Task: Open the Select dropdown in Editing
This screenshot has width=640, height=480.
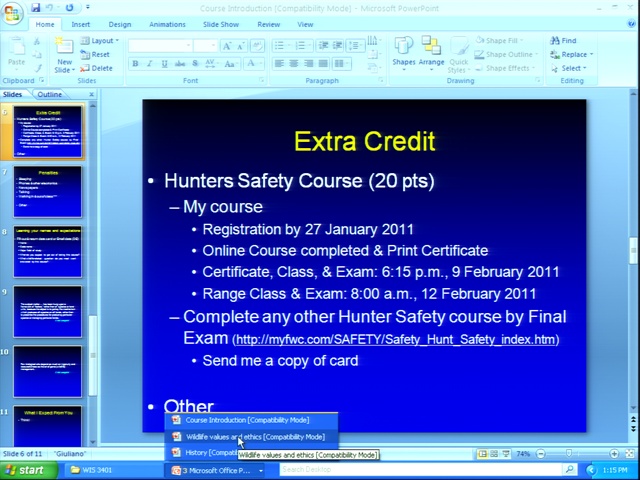Action: click(x=569, y=68)
